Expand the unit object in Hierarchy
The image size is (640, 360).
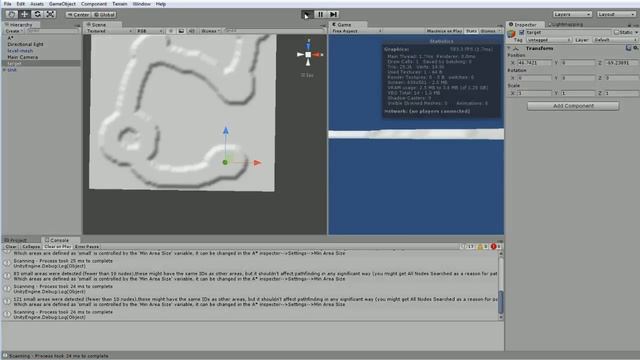pyautogui.click(x=4, y=70)
